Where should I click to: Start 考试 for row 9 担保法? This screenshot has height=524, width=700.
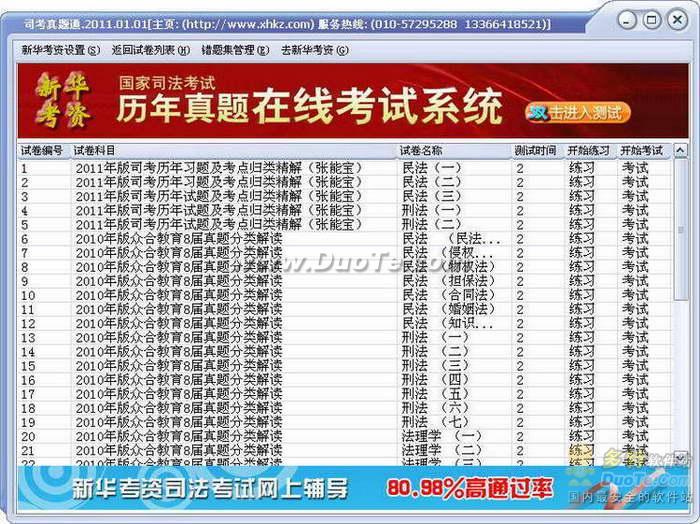coord(634,281)
